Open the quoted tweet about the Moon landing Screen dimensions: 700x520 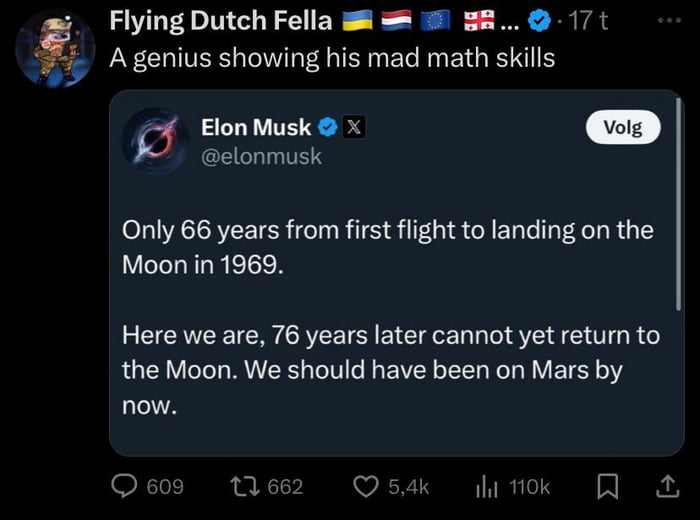pos(396,273)
